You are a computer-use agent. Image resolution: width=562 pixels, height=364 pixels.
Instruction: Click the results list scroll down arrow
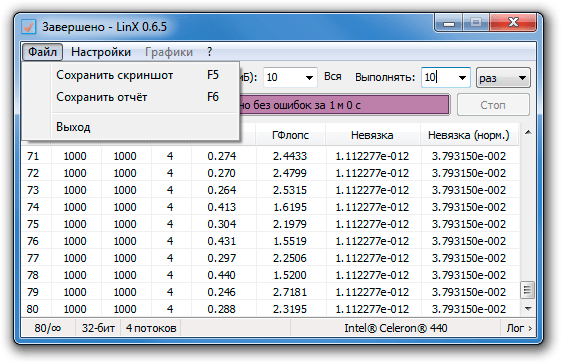point(528,308)
